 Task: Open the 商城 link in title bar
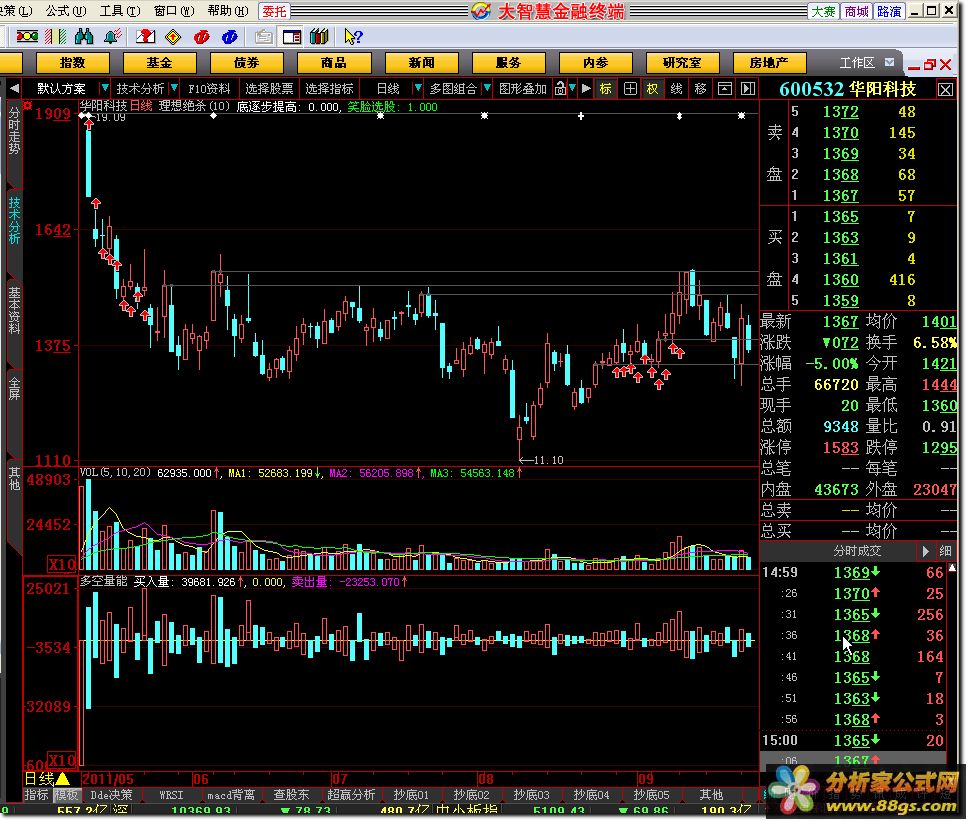click(857, 11)
